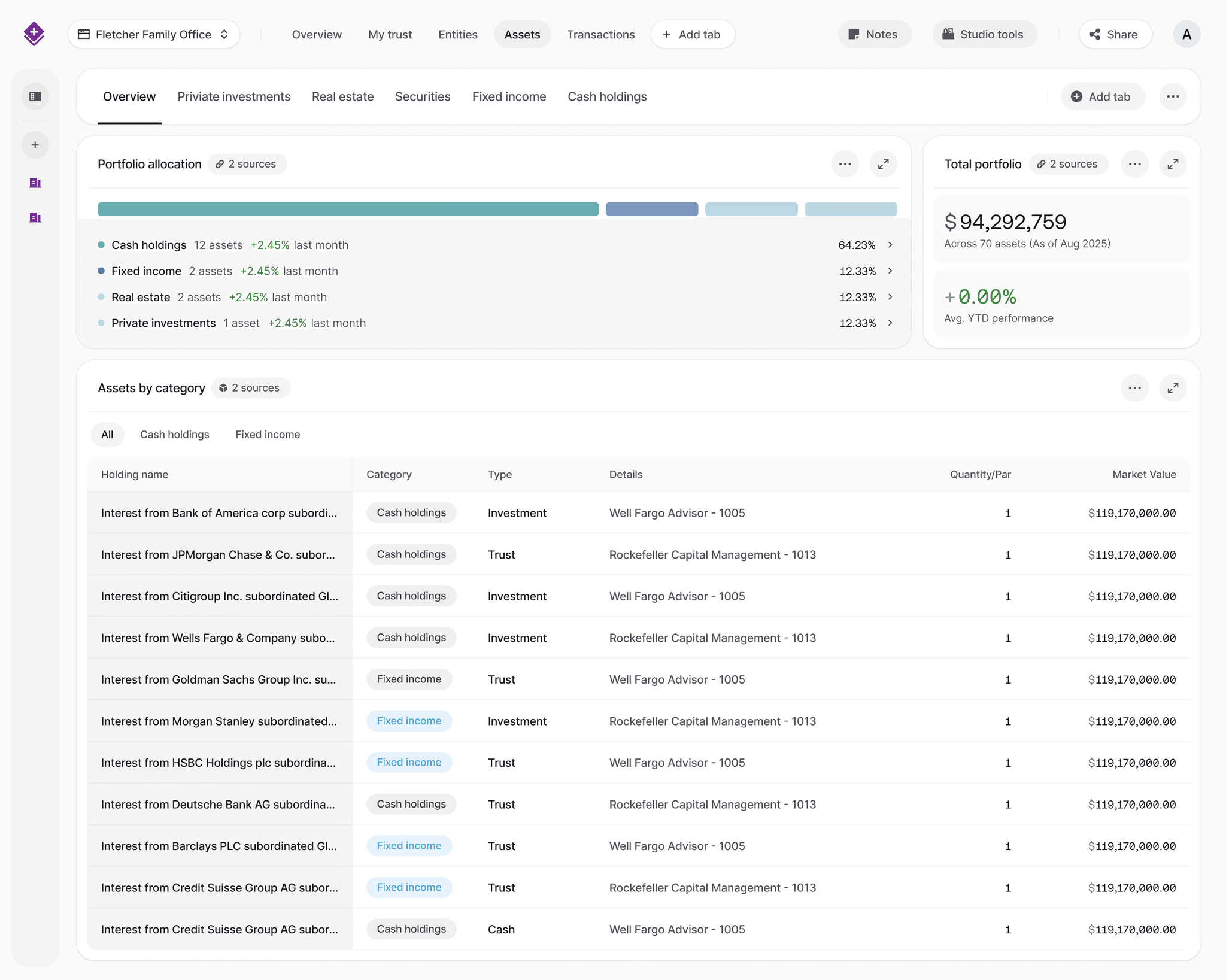Enable the Fixed income filter chip

(x=267, y=434)
